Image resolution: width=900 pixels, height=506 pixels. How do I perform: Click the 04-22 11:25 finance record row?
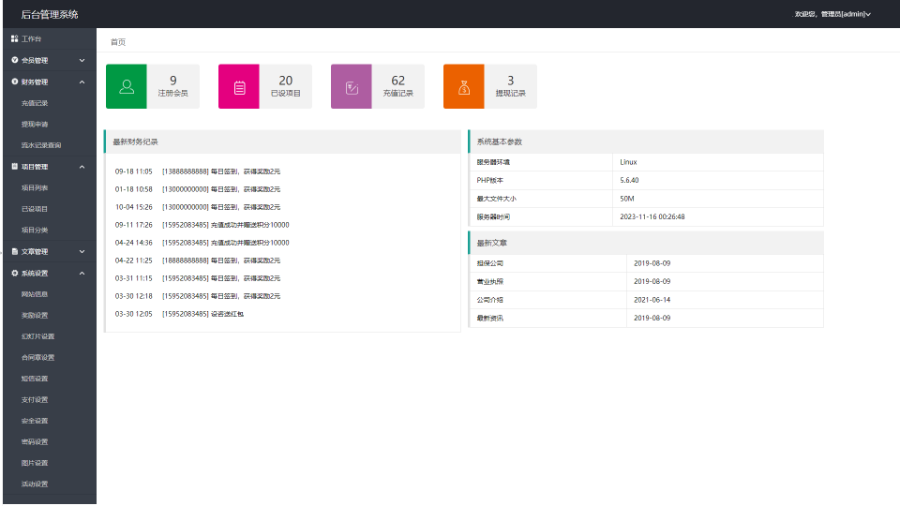(197, 260)
